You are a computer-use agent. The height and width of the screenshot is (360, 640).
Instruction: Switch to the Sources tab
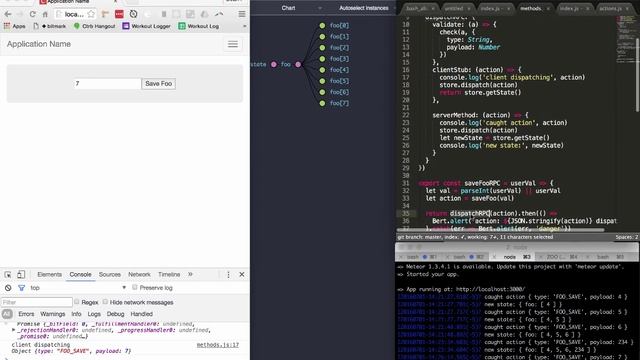click(110, 275)
